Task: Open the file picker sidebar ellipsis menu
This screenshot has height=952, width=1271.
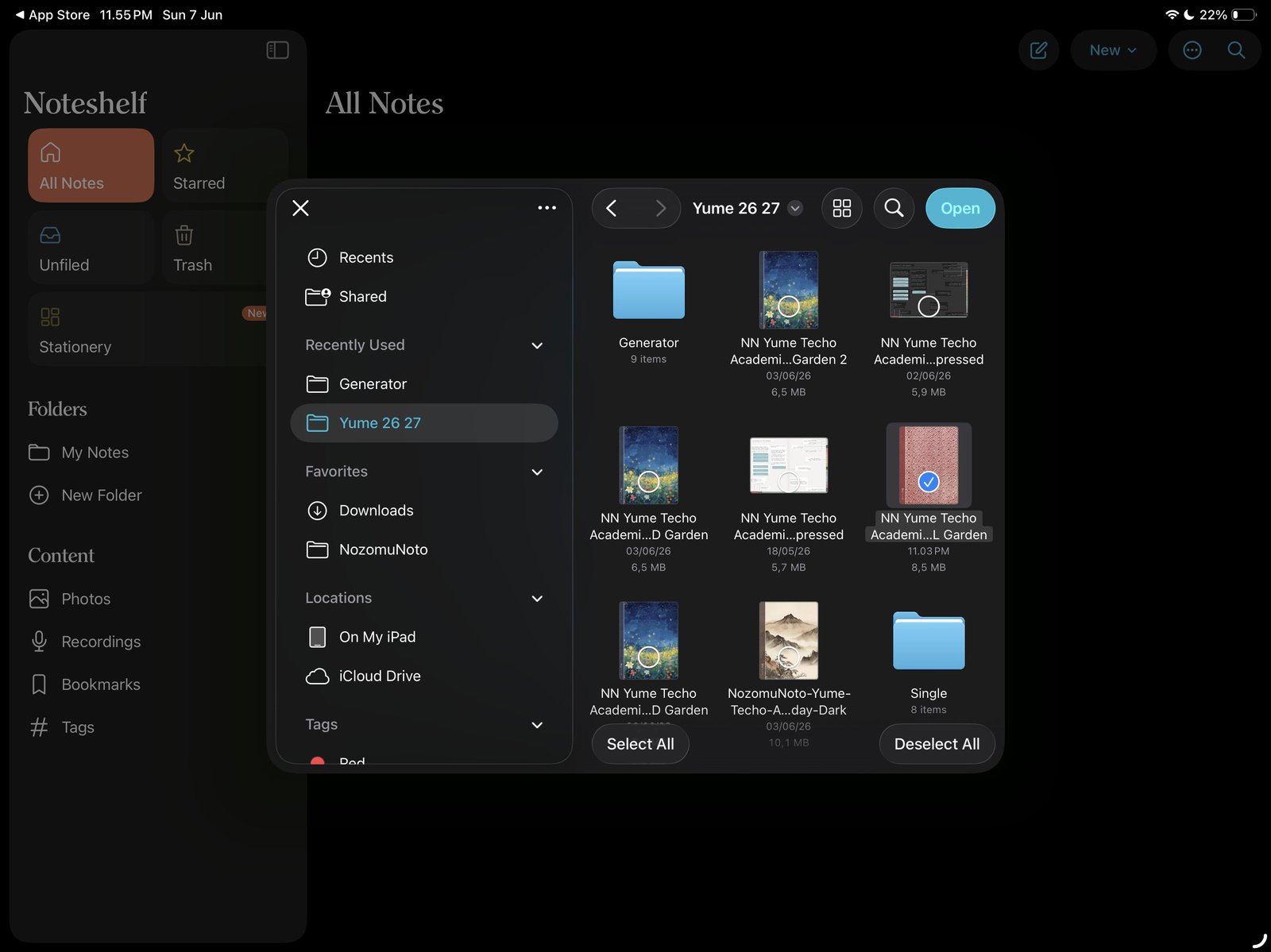Action: tap(547, 208)
